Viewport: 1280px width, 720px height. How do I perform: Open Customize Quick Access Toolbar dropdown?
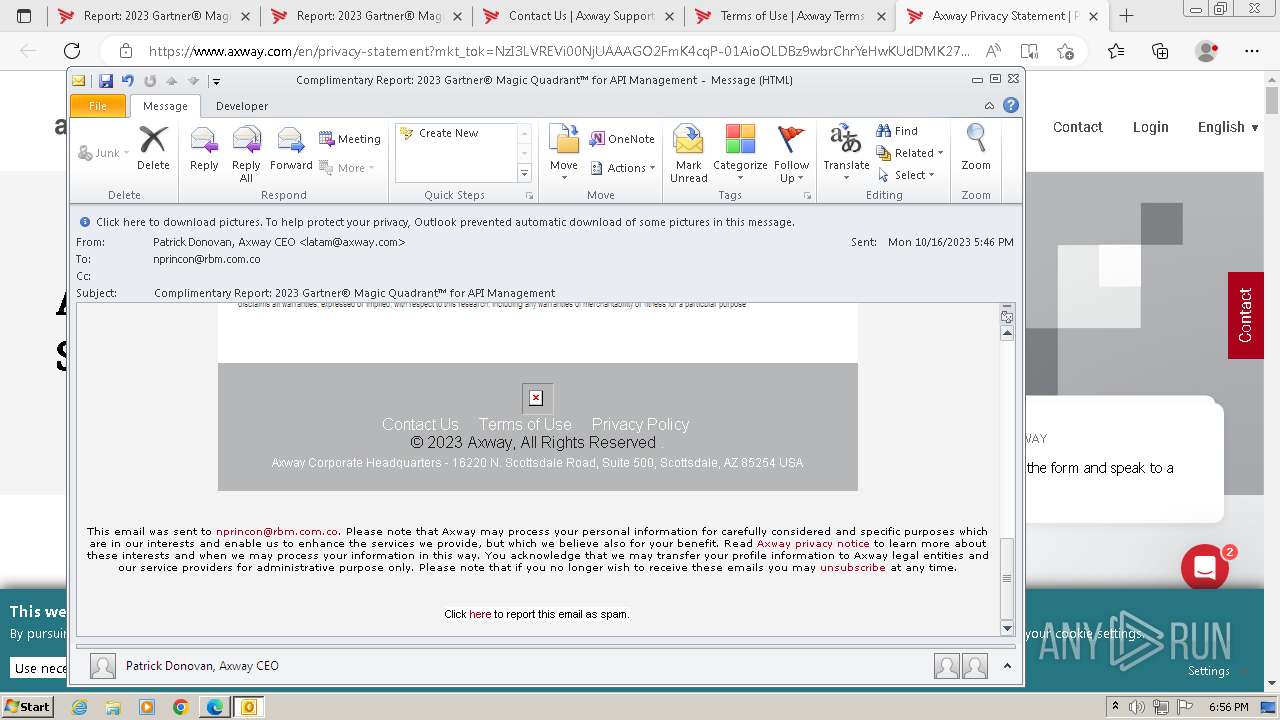[216, 82]
